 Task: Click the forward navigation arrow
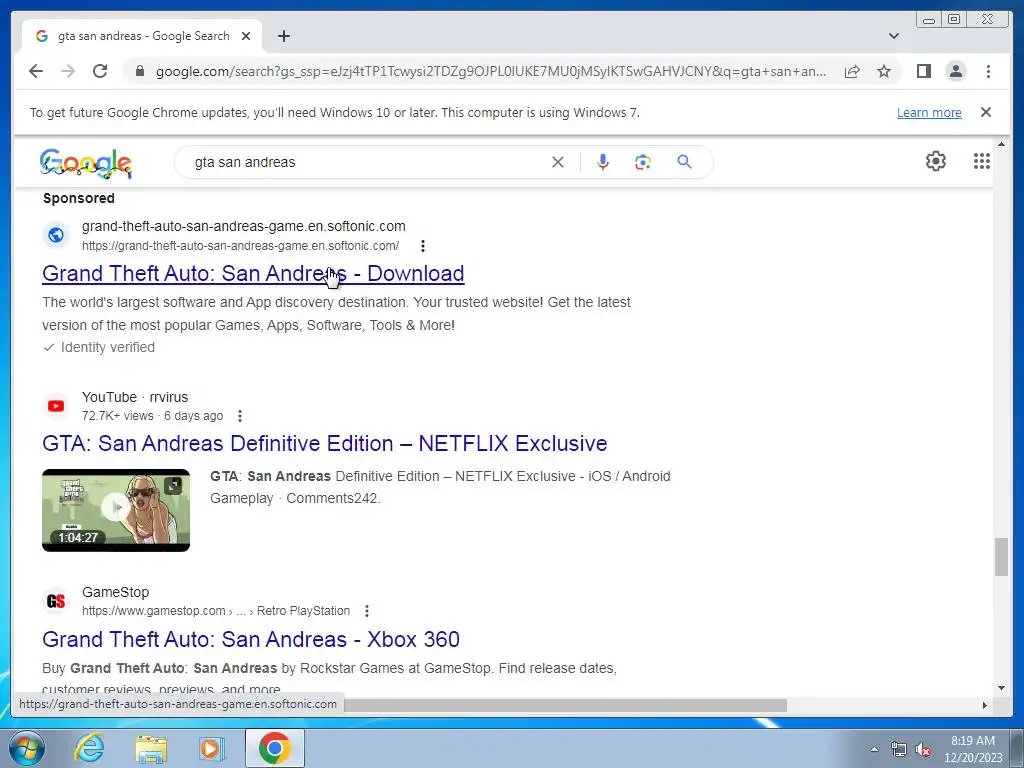[68, 71]
